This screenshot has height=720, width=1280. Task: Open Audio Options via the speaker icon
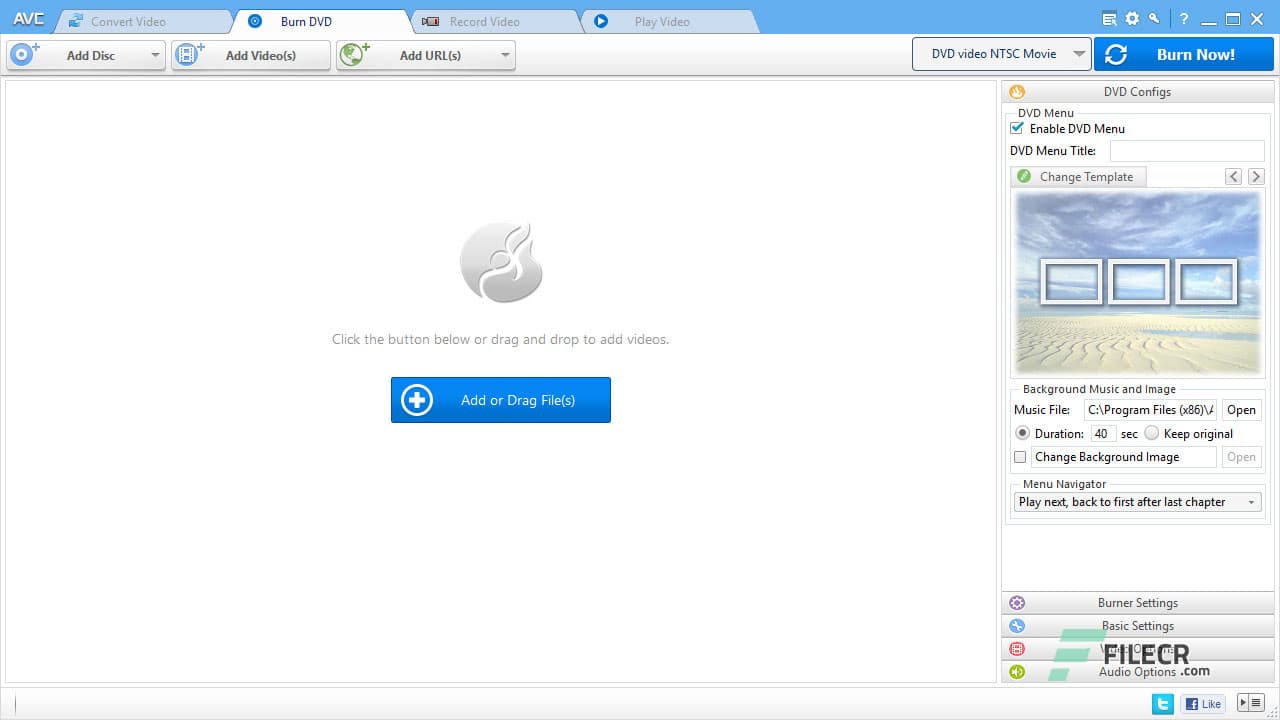tap(1017, 672)
